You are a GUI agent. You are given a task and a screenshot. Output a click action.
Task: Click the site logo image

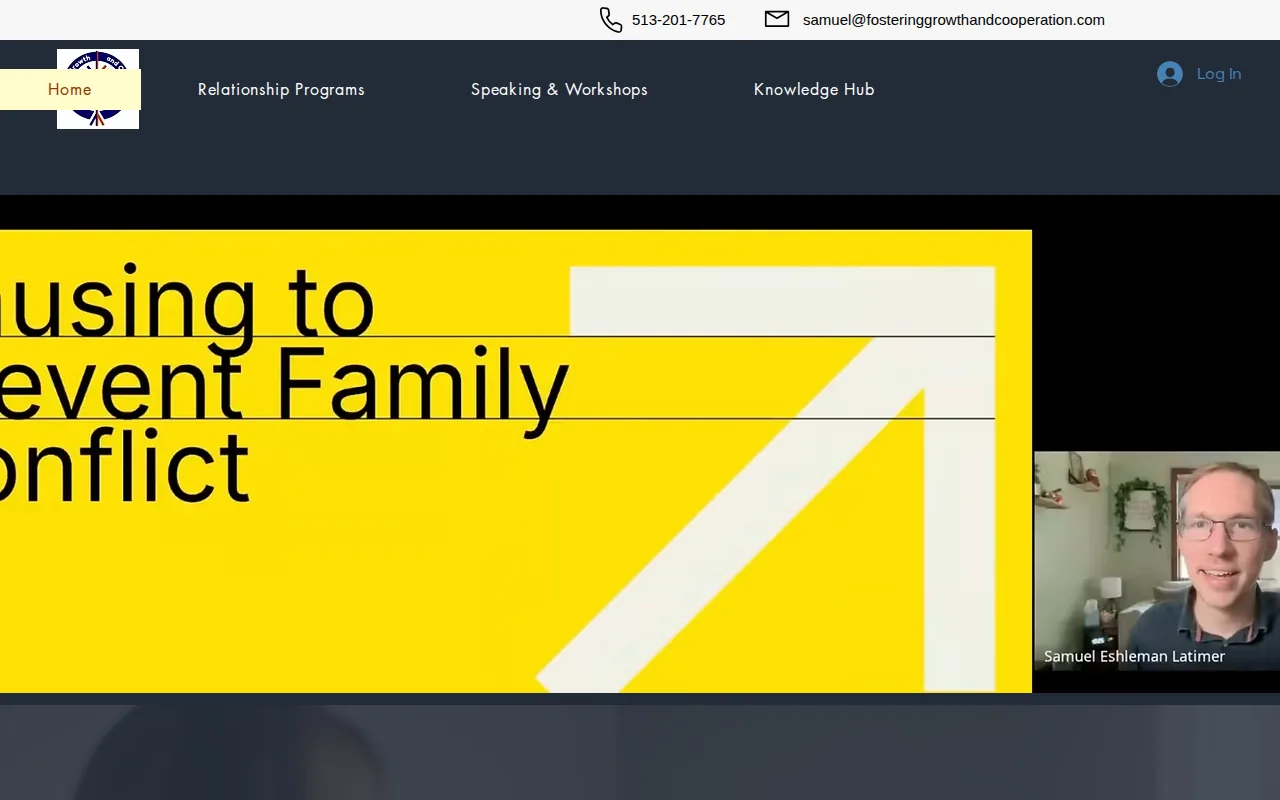(x=98, y=89)
